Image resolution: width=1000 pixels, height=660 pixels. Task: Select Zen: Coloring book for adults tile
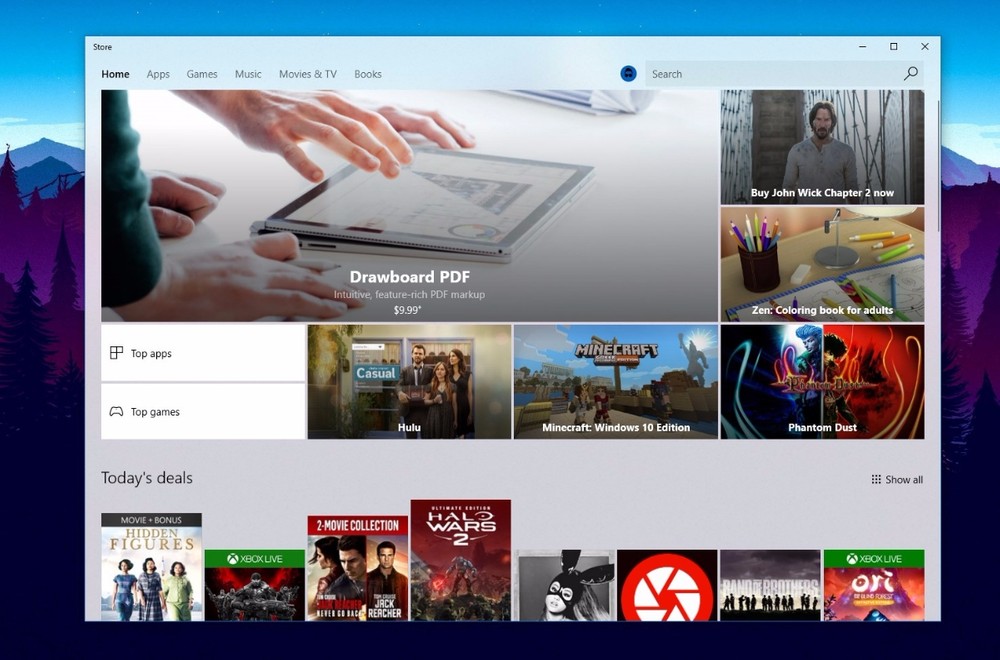[x=822, y=264]
